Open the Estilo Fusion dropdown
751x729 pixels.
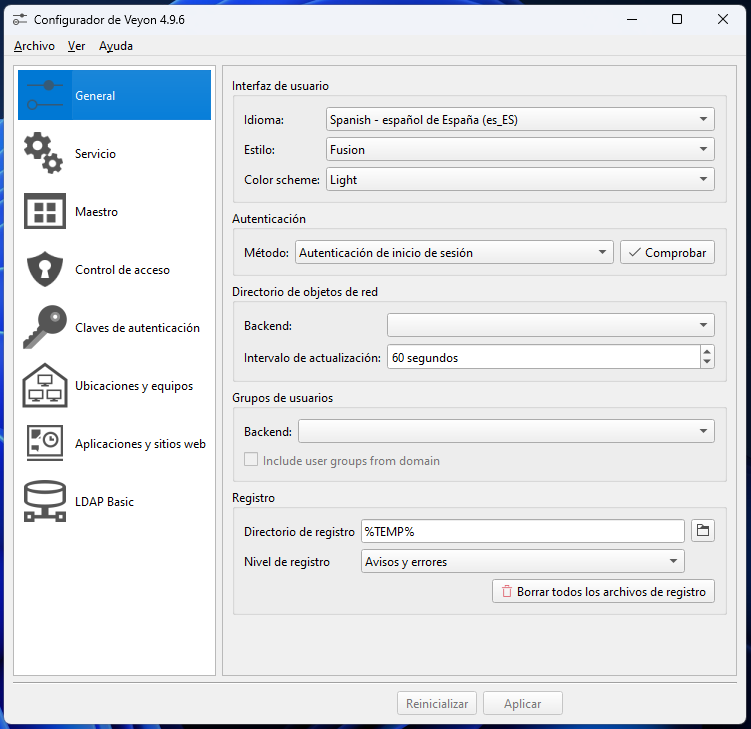[520, 150]
